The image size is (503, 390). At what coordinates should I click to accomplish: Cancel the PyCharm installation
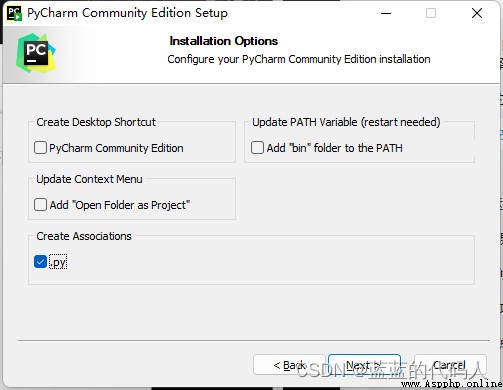450,365
